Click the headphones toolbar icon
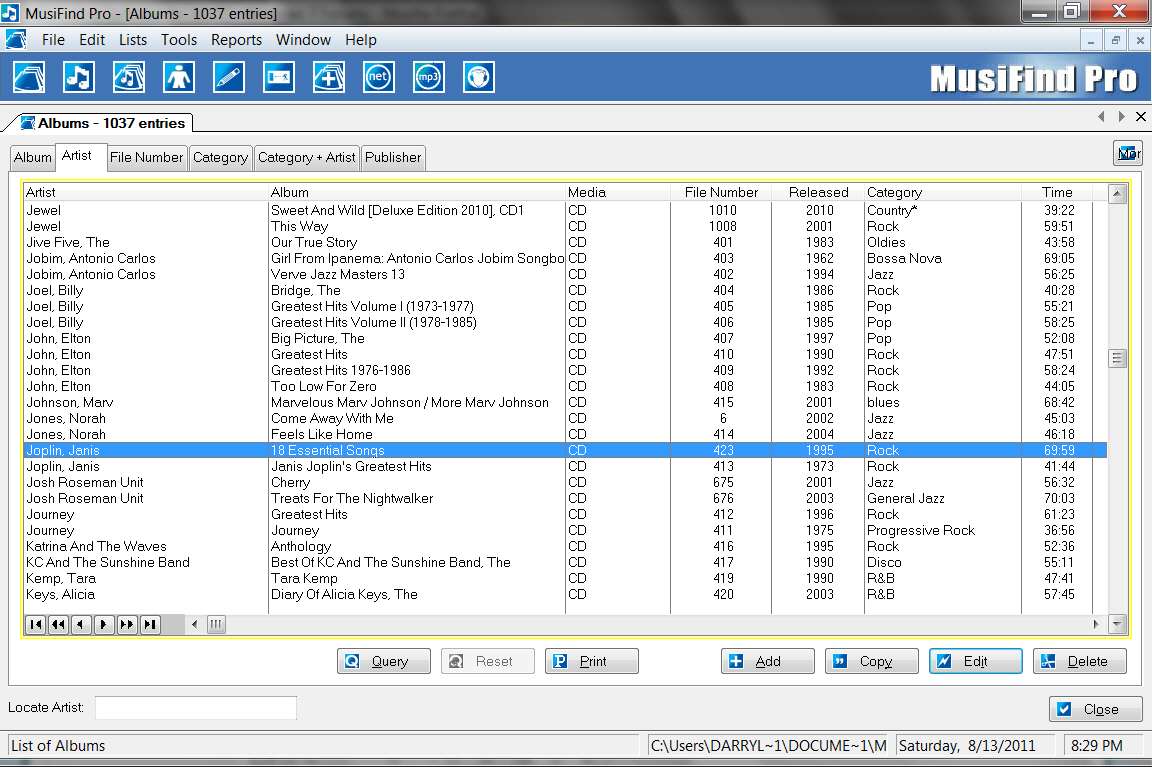1152x767 pixels. pos(478,77)
